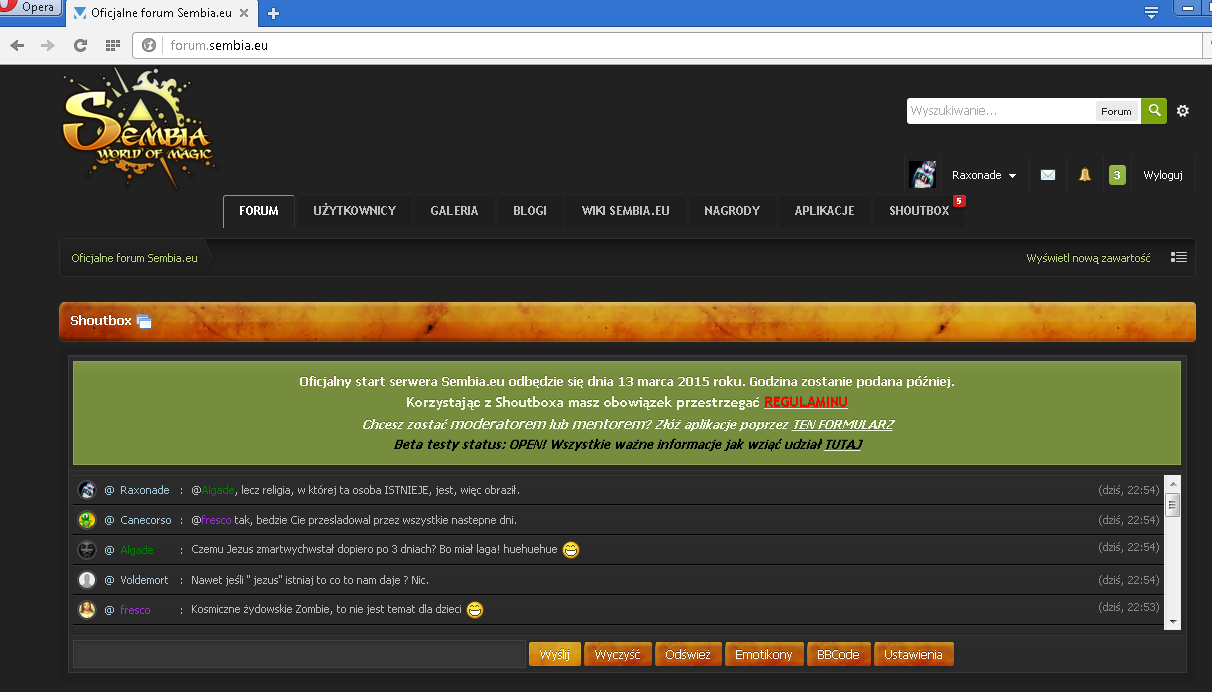Click the @ mention next to Voldemort
The height and width of the screenshot is (692, 1212).
109,580
